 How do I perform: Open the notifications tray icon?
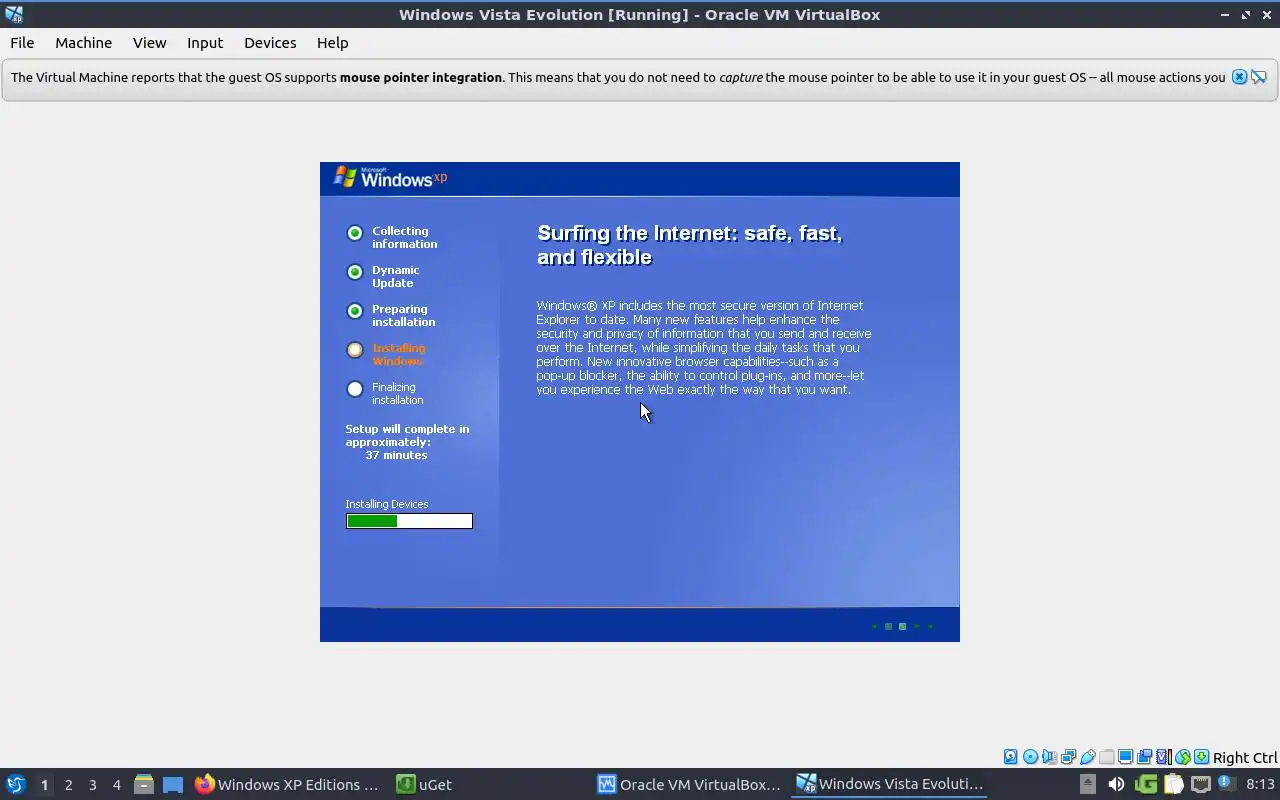pyautogui.click(x=1227, y=784)
